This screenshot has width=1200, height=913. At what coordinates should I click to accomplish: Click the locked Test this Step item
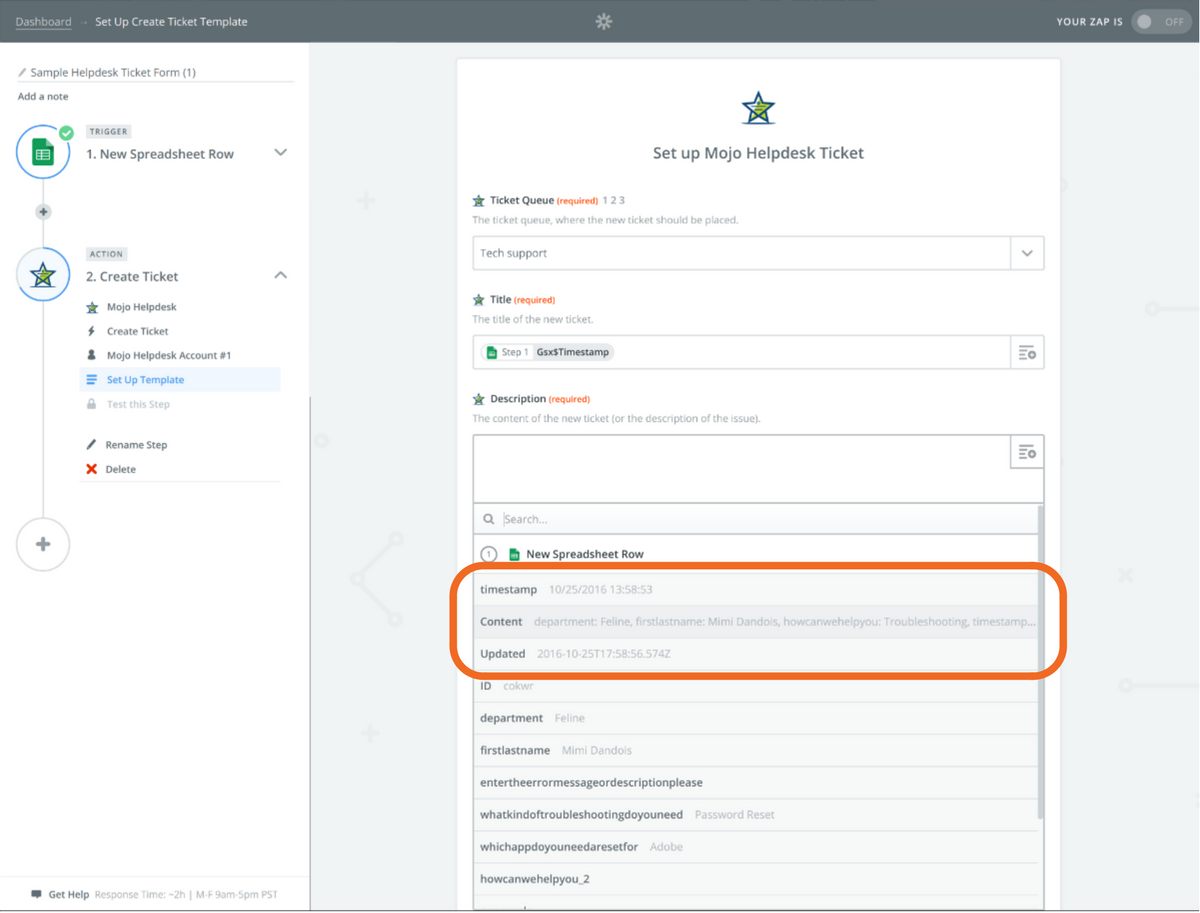pos(138,404)
